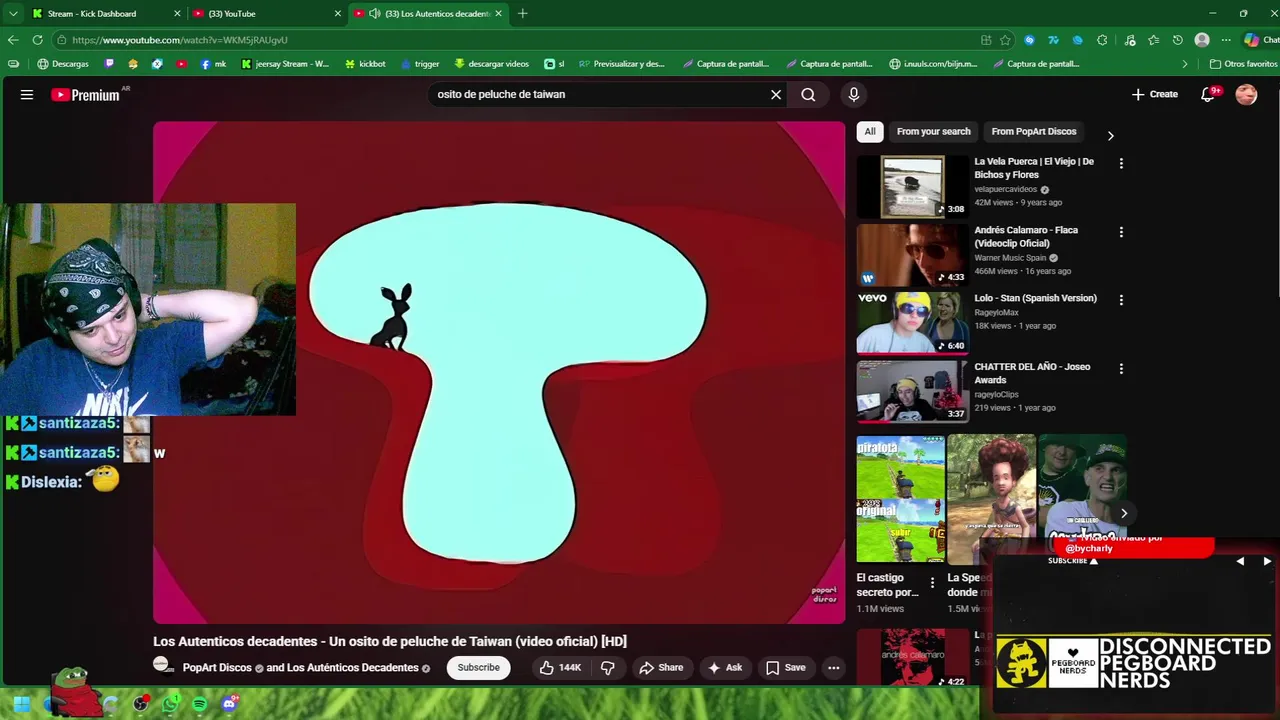Image resolution: width=1280 pixels, height=720 pixels.
Task: Show next Shorts with the shelf arrow
Action: click(1124, 513)
